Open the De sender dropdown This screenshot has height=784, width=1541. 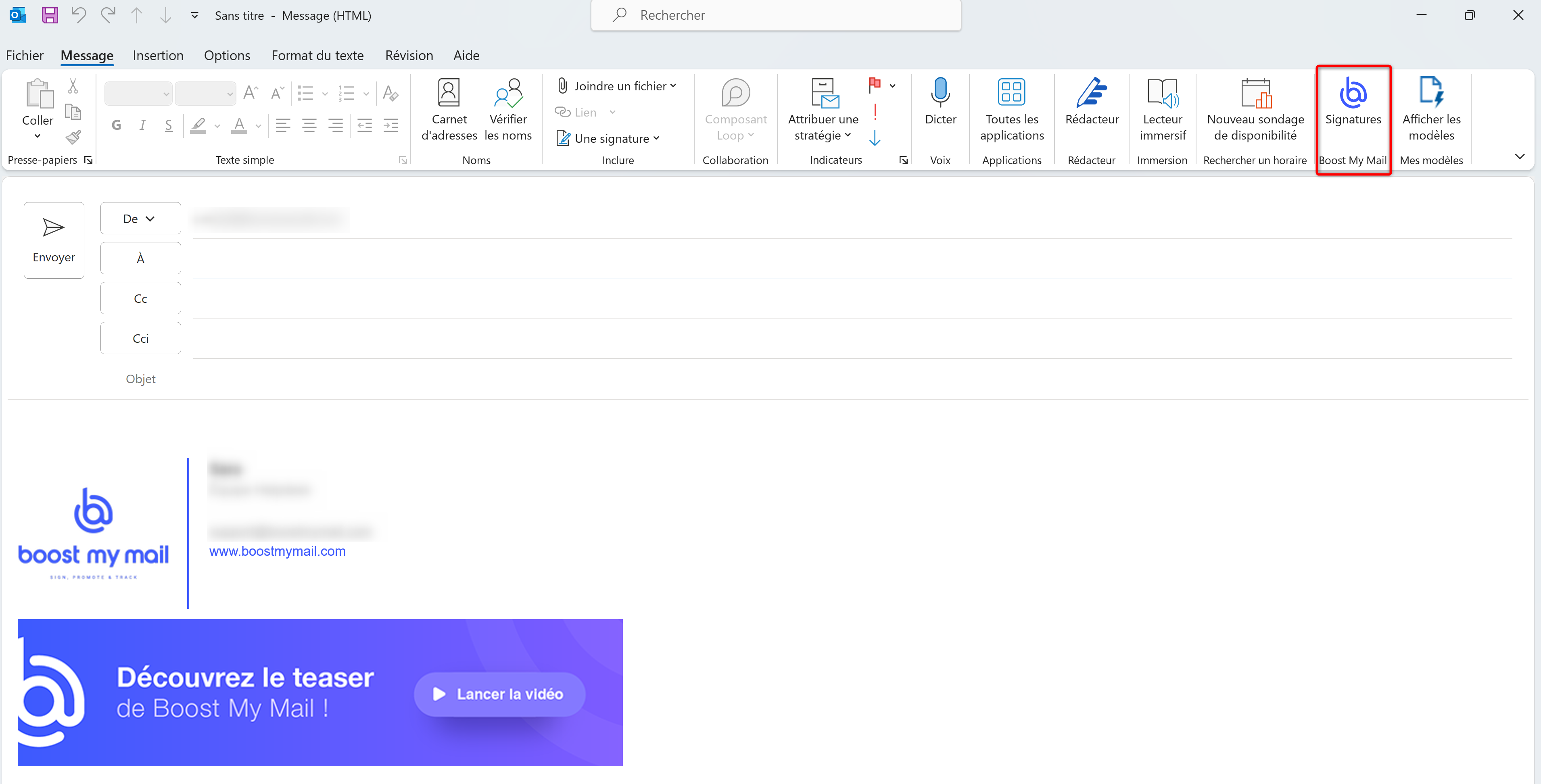pyautogui.click(x=140, y=218)
